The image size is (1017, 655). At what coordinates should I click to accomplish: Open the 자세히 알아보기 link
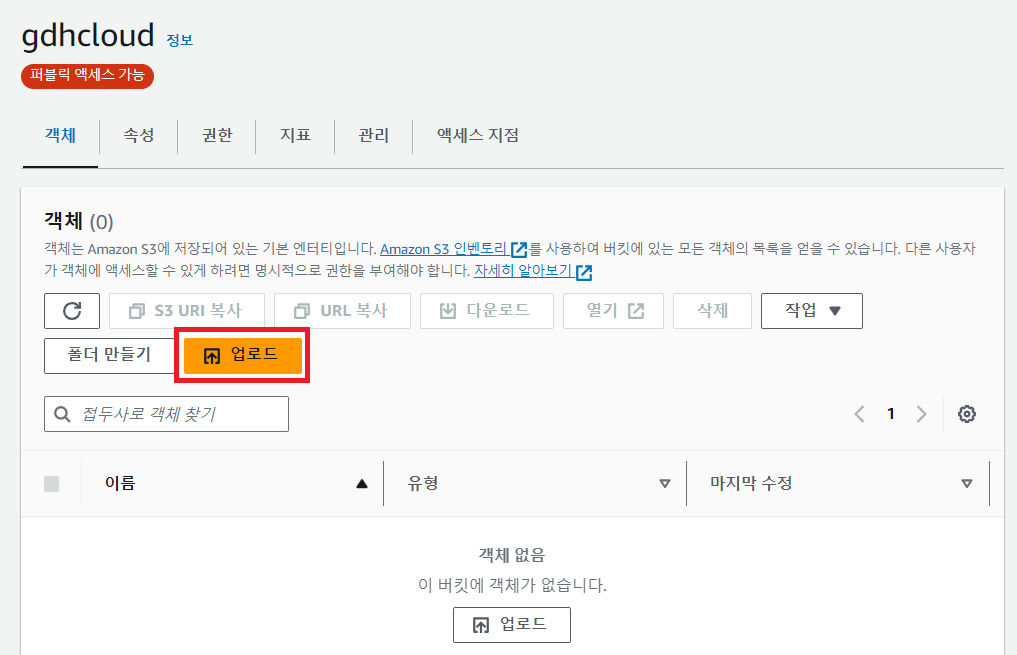point(532,271)
